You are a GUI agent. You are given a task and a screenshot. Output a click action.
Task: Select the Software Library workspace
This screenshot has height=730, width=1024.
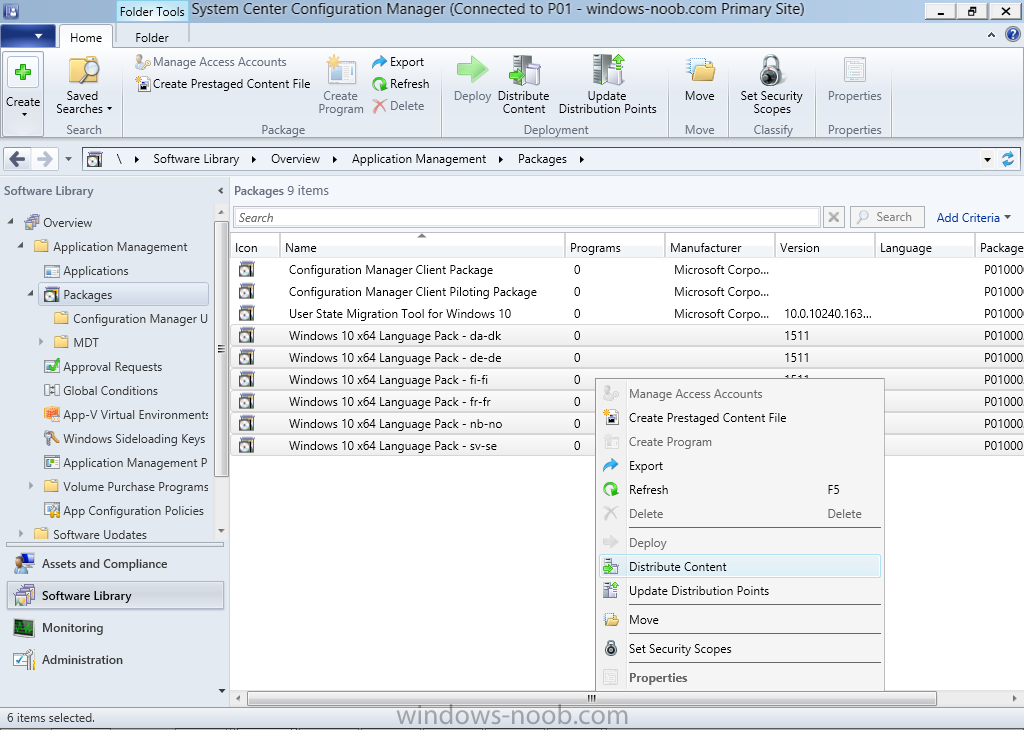point(115,595)
